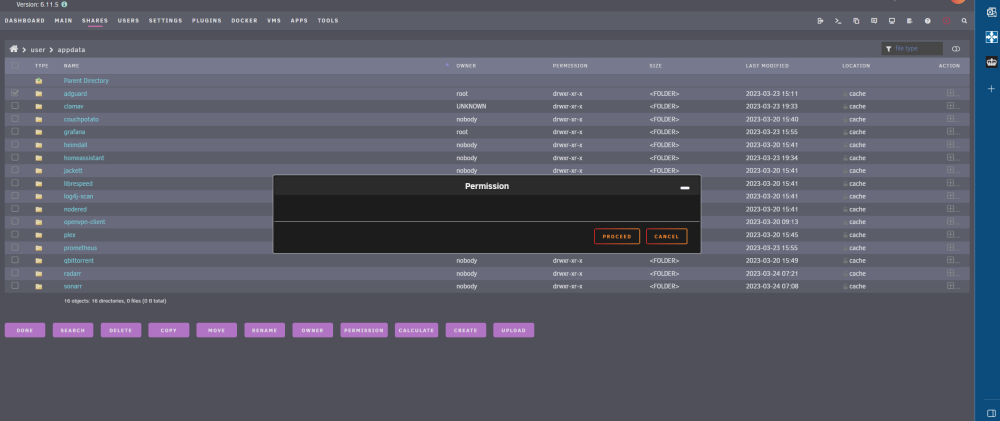This screenshot has width=1000, height=421.
Task: Click the Owner button at bottom
Action: tap(312, 330)
